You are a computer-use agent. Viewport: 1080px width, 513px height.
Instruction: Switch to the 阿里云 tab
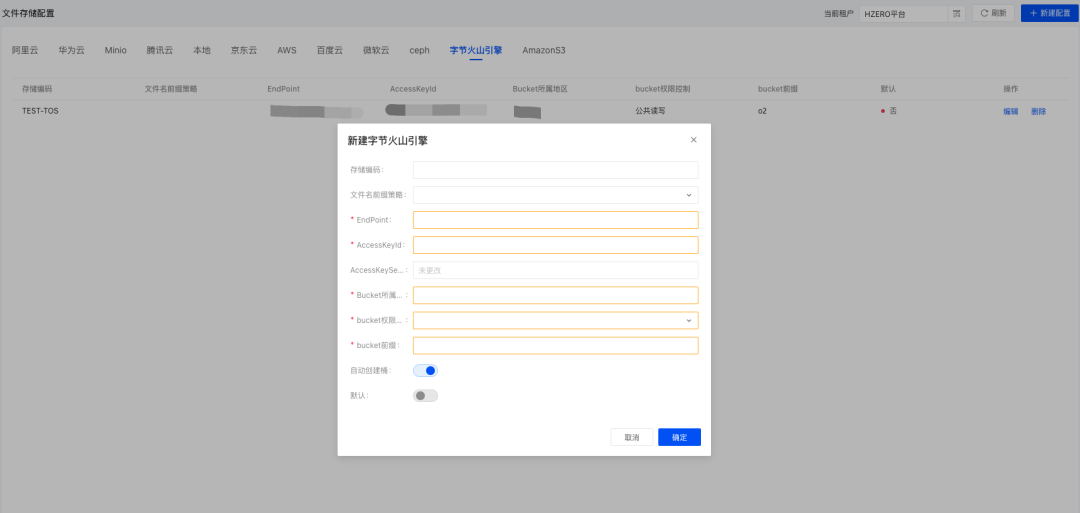click(x=25, y=50)
